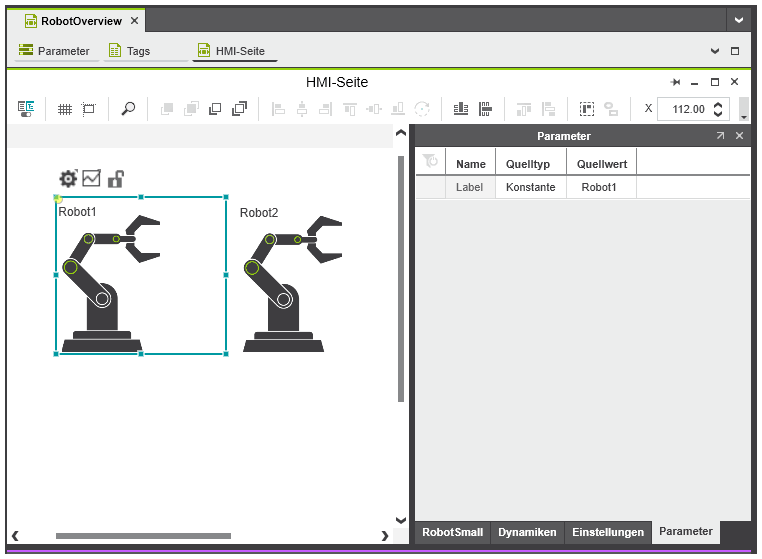
Task: Toggle the snap frame icon beside grid
Action: point(89,109)
